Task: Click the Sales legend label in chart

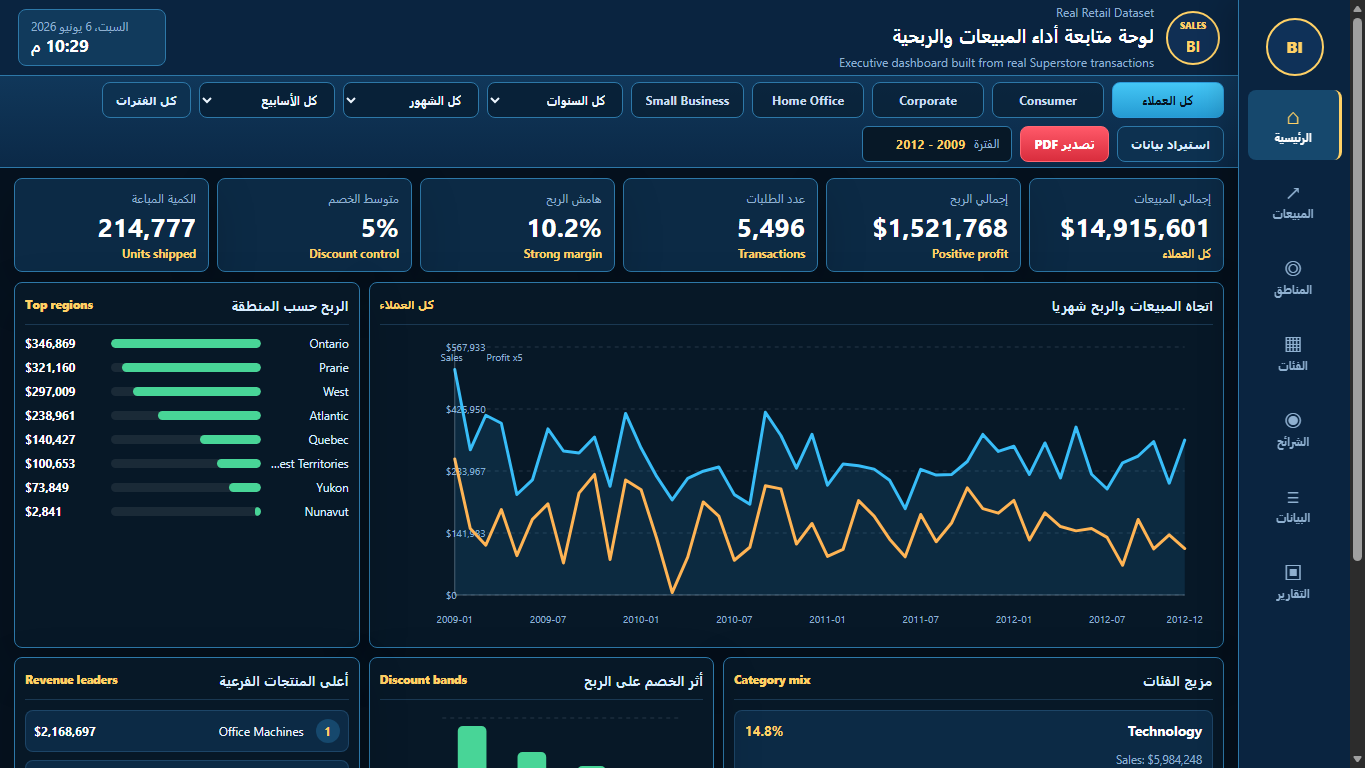Action: [x=451, y=357]
